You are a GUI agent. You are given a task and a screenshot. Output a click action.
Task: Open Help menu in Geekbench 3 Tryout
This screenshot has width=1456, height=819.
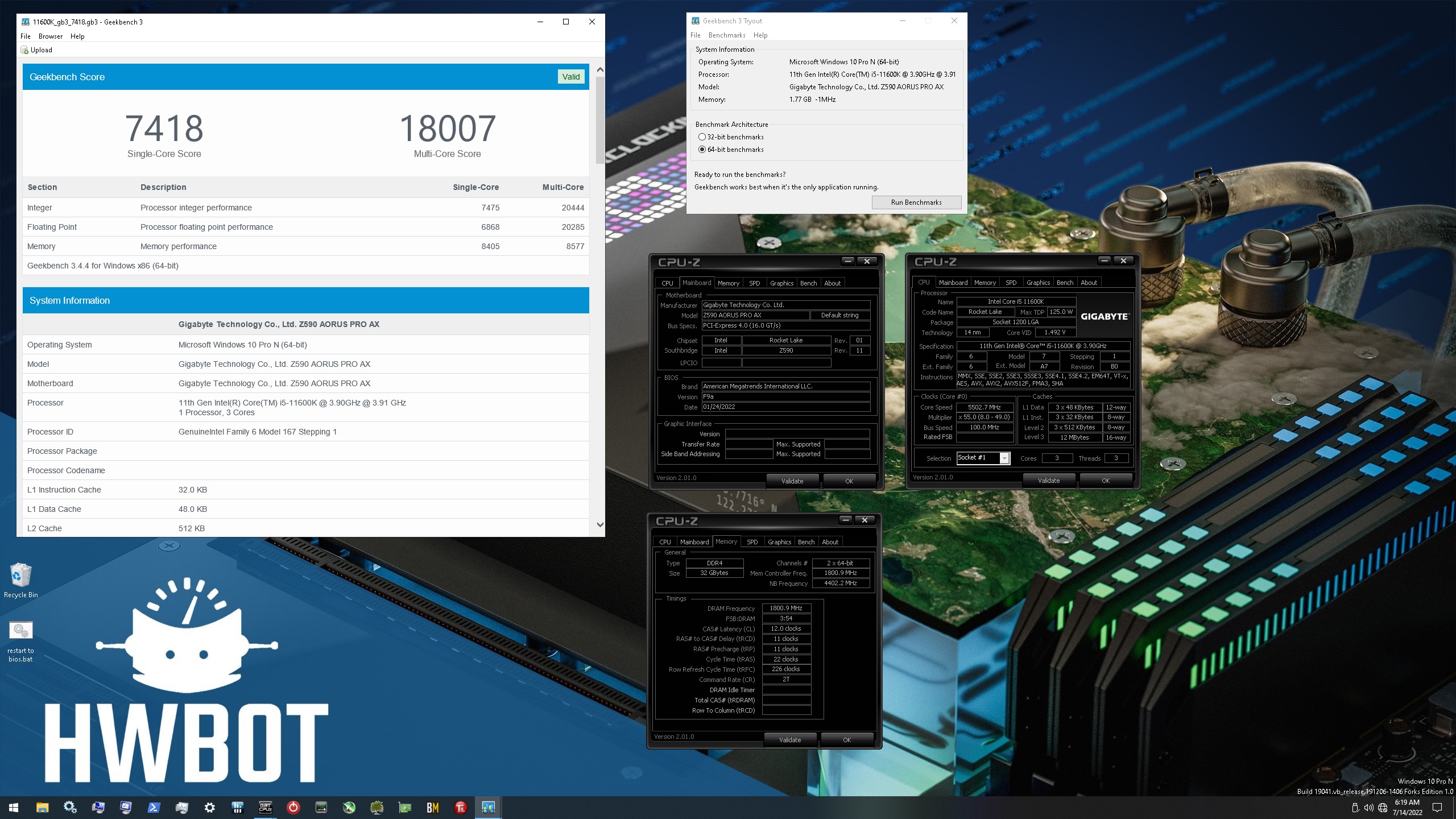(760, 35)
